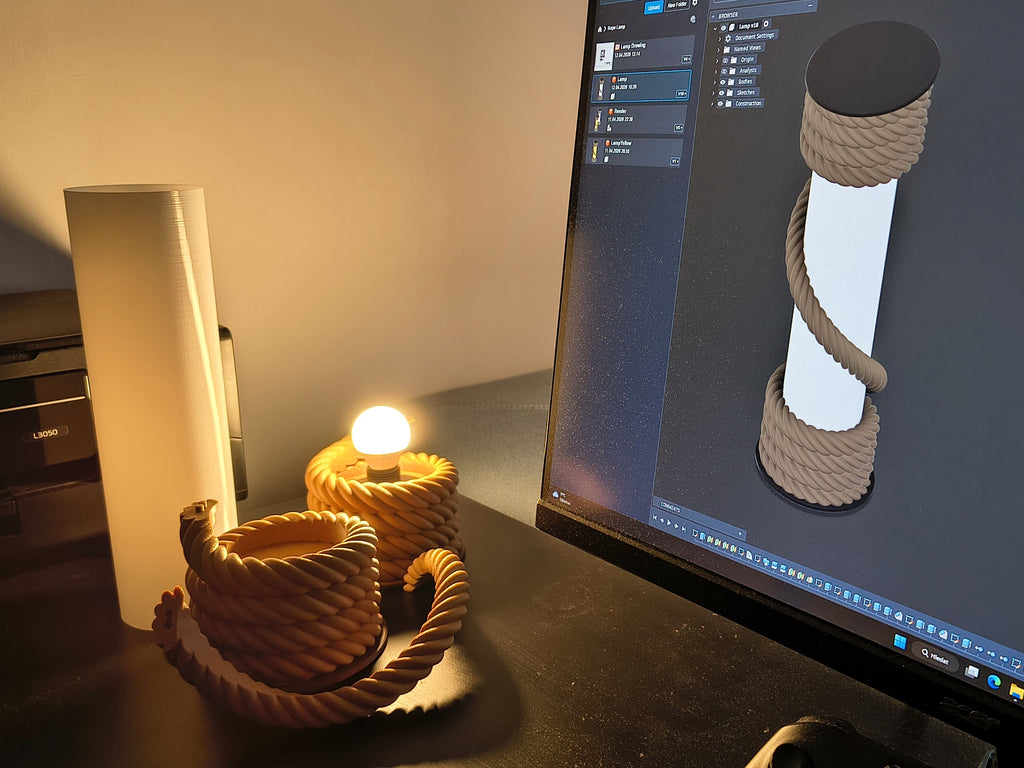Step timeline back one feature
This screenshot has width=1024, height=768.
coord(662,520)
